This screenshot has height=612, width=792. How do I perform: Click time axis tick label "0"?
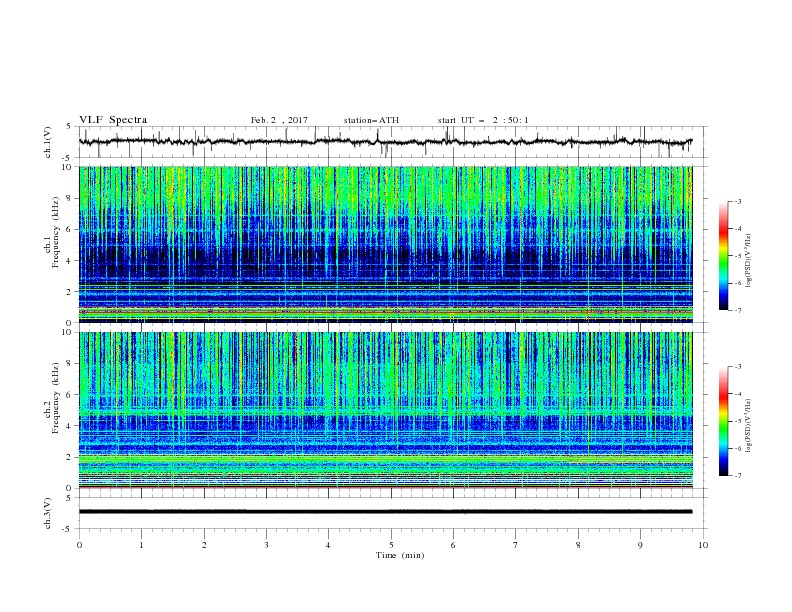tap(79, 545)
